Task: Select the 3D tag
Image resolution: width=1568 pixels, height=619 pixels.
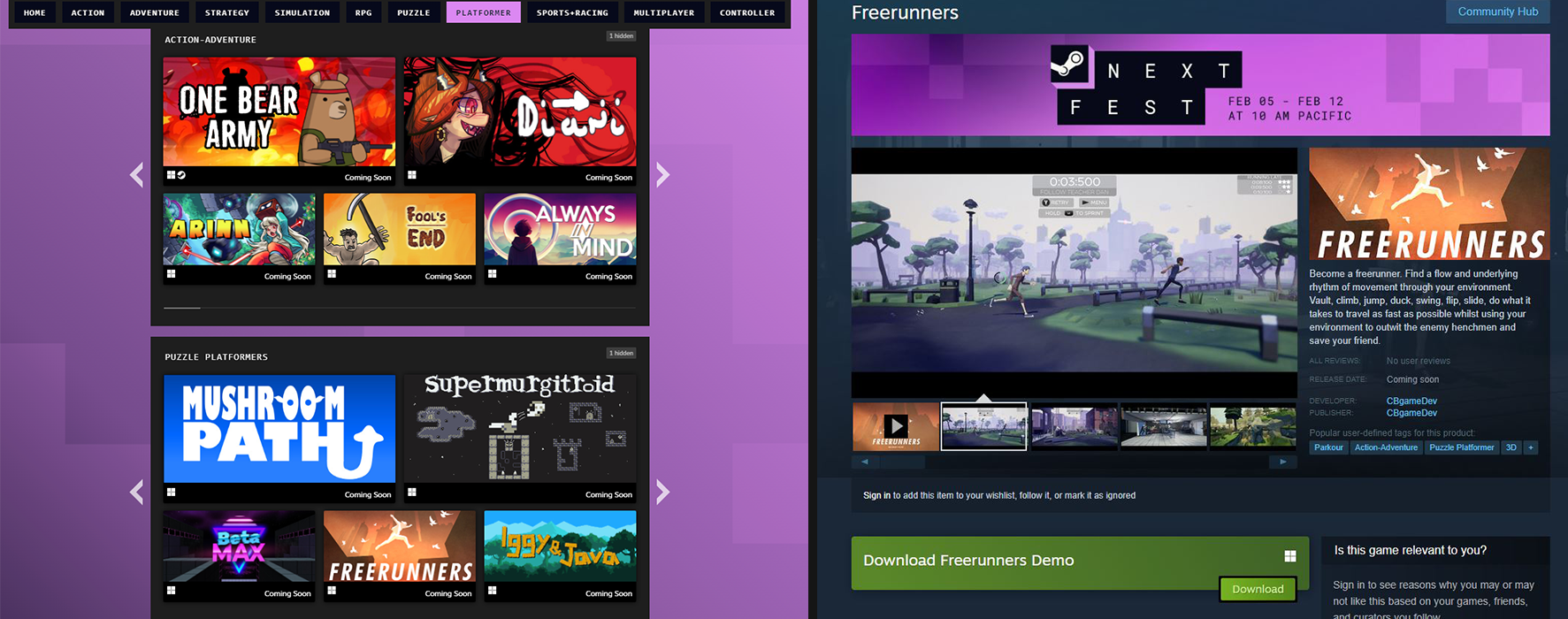Action: coord(1511,447)
